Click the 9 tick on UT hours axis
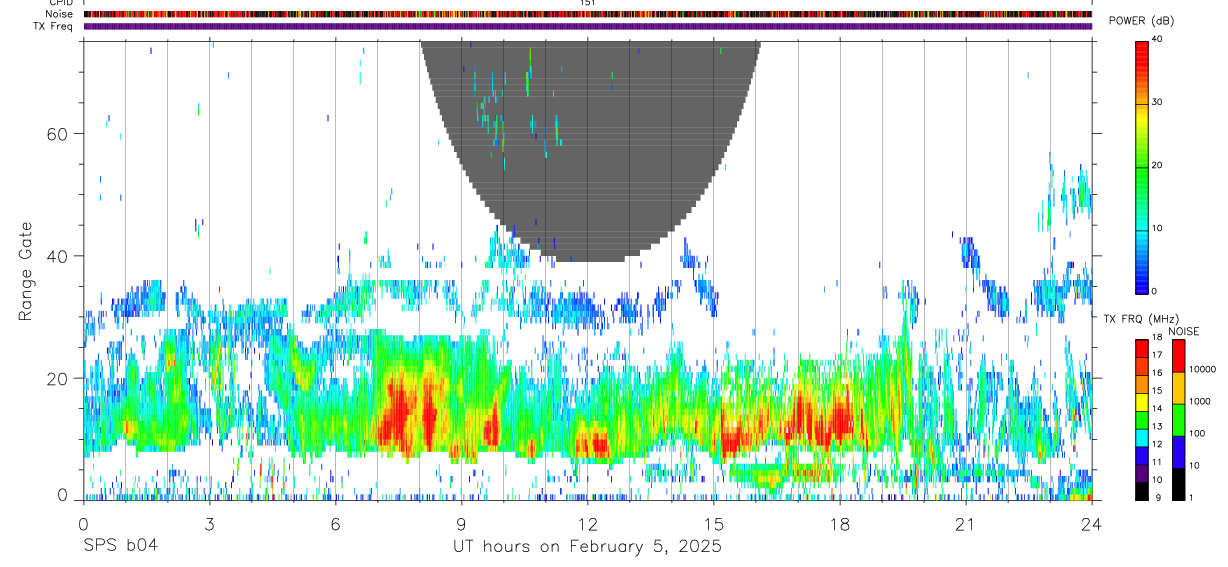This screenshot has width=1228, height=567. 461,524
